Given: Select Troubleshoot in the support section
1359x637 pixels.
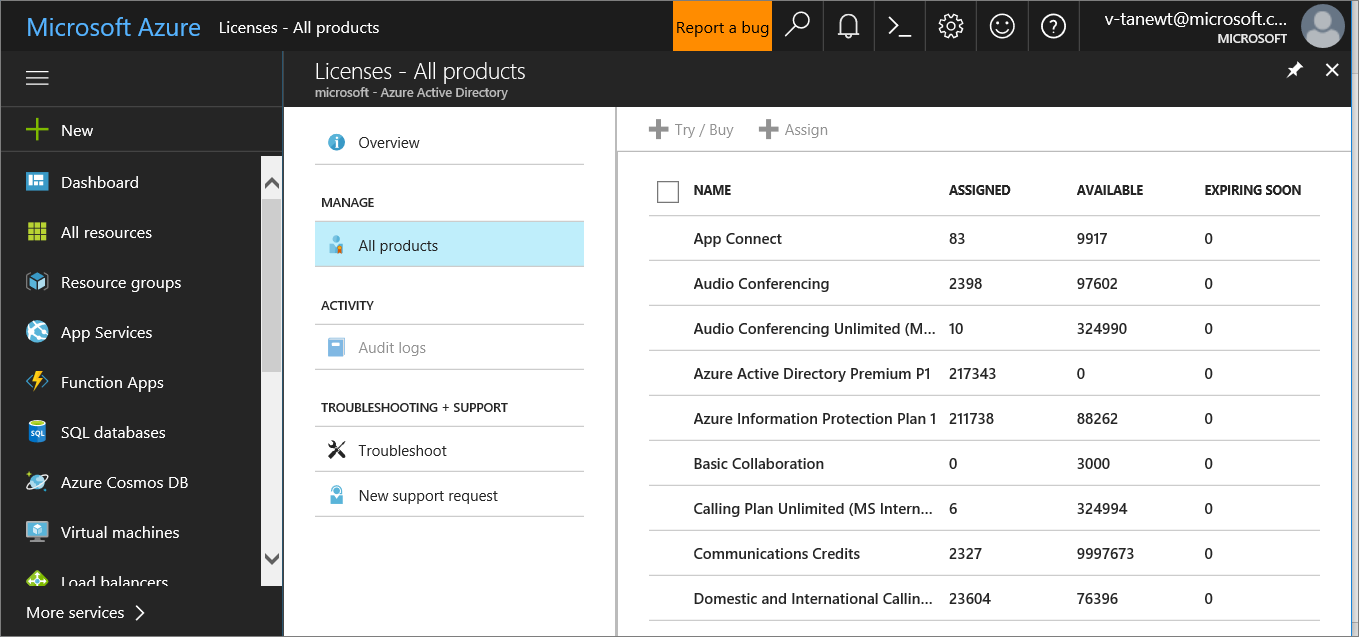Looking at the screenshot, I should pyautogui.click(x=402, y=451).
